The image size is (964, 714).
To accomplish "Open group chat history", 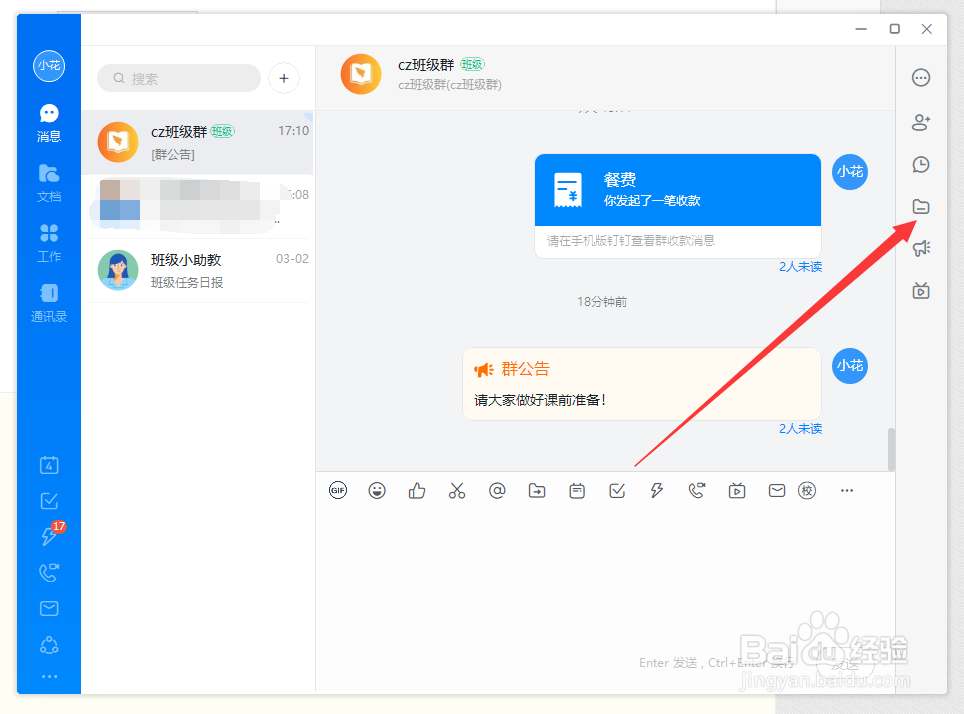I will [x=920, y=164].
